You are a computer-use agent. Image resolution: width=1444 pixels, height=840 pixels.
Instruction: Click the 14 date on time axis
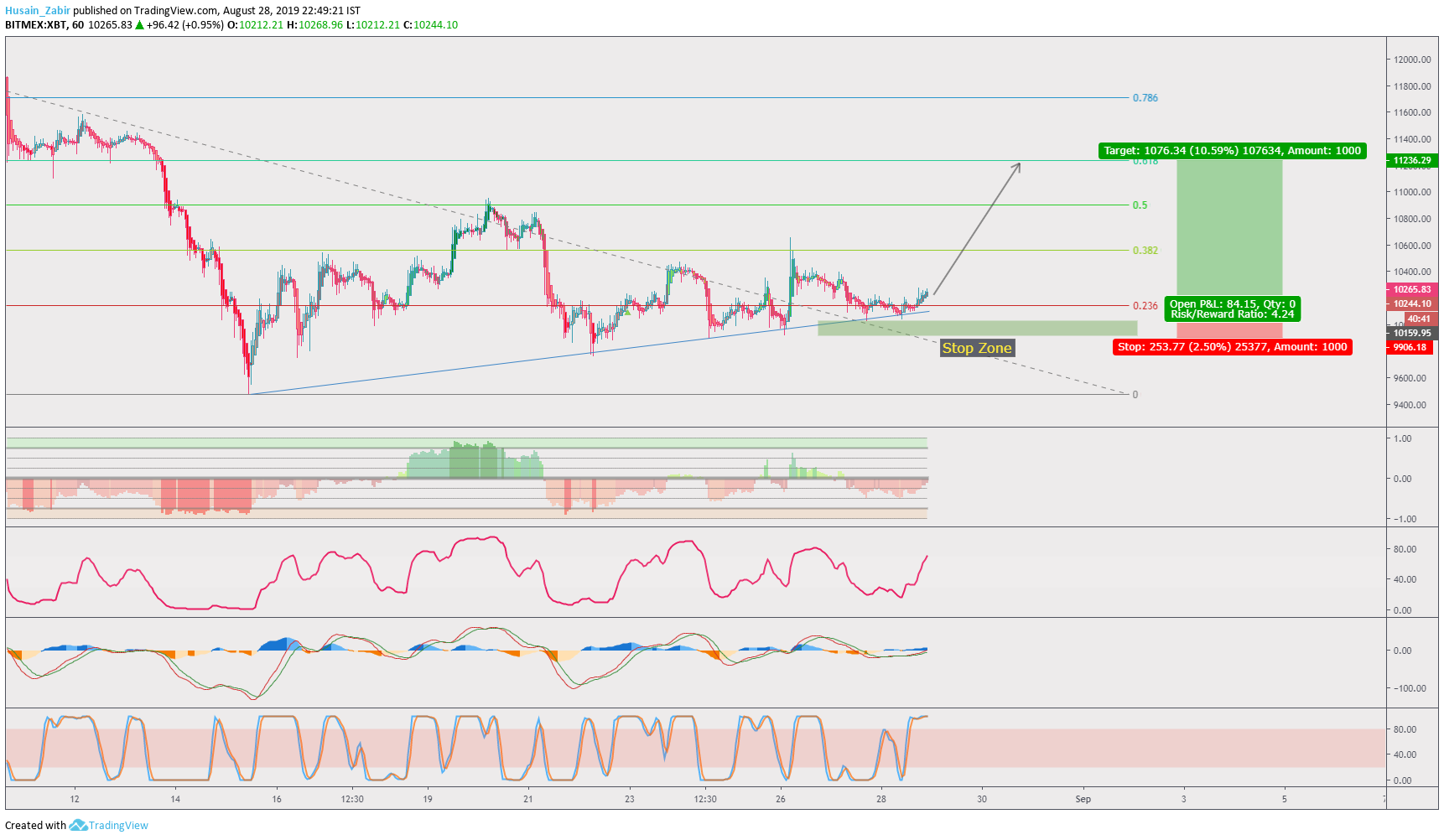(175, 799)
